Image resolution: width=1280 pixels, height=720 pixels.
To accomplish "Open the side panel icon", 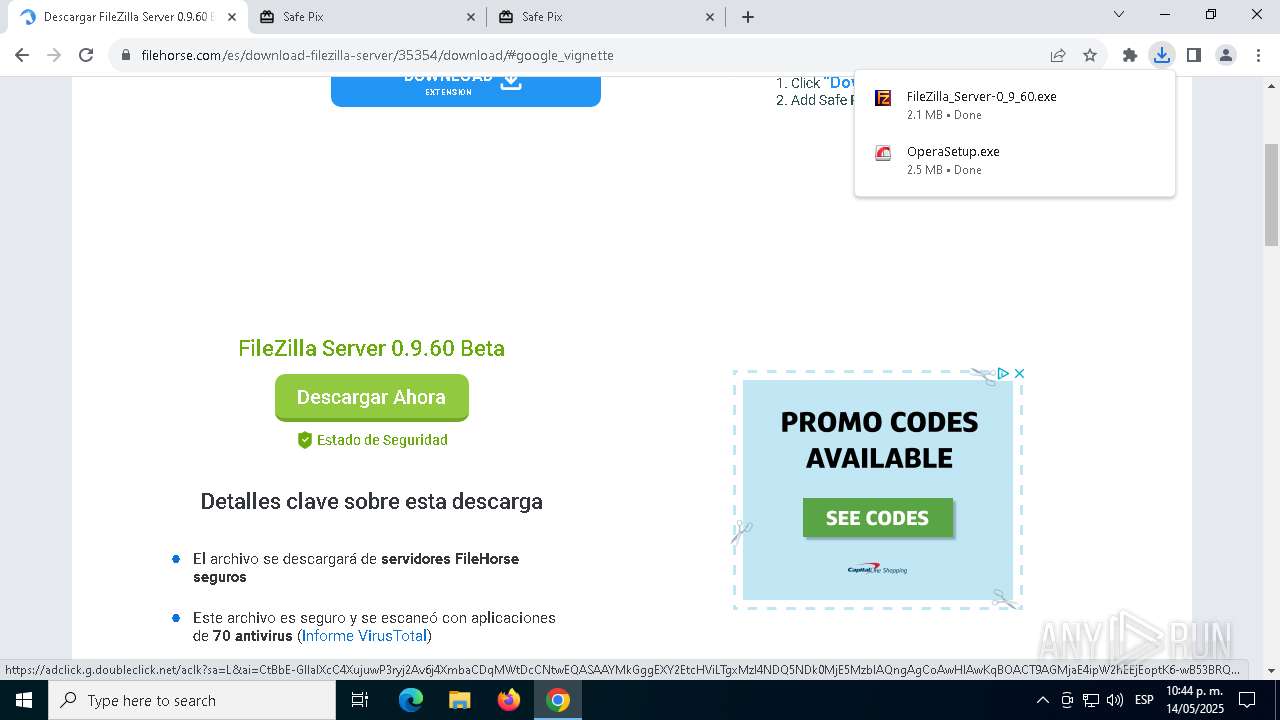I will 1193,55.
